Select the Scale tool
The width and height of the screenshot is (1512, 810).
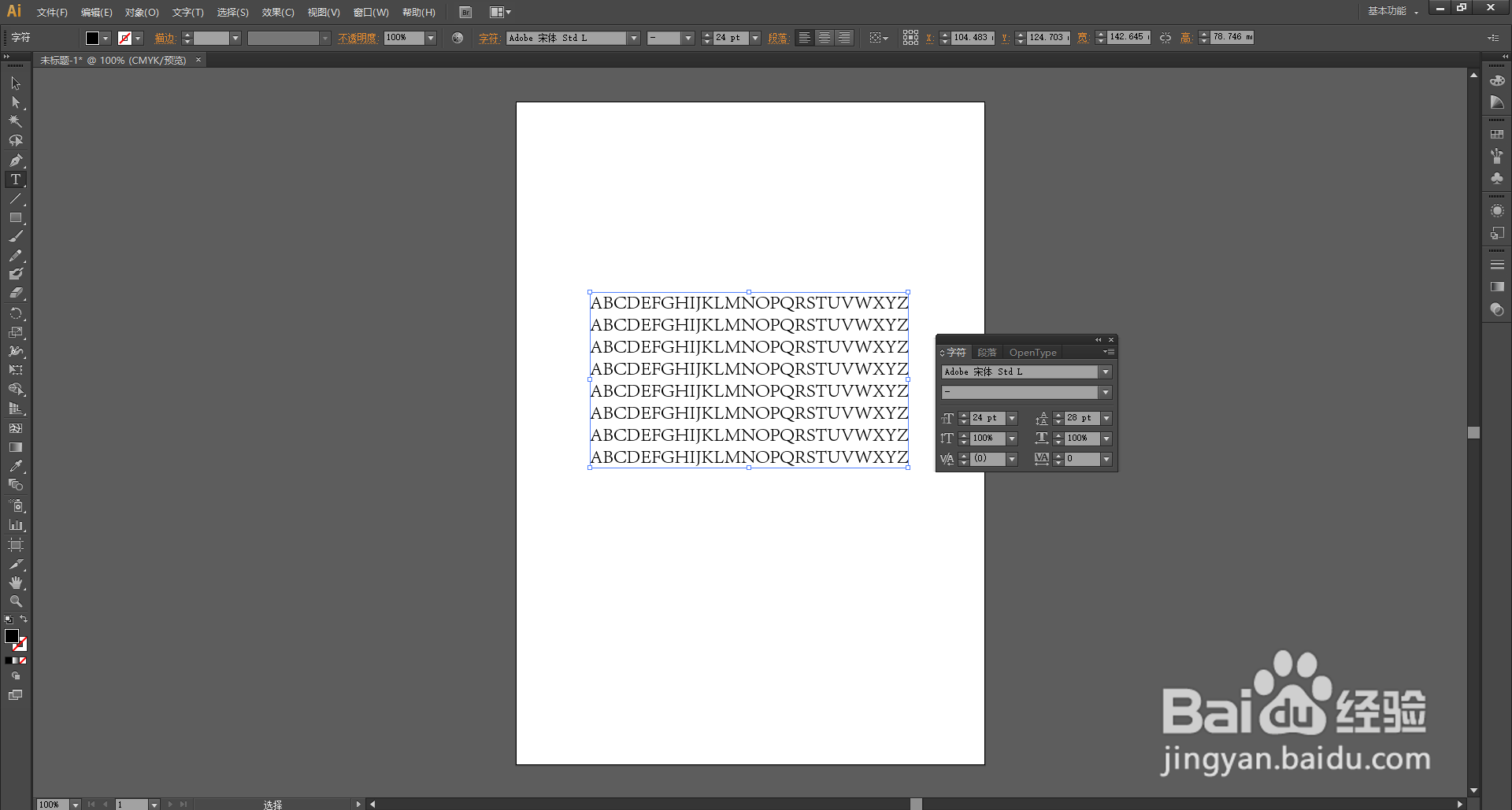pos(16,332)
